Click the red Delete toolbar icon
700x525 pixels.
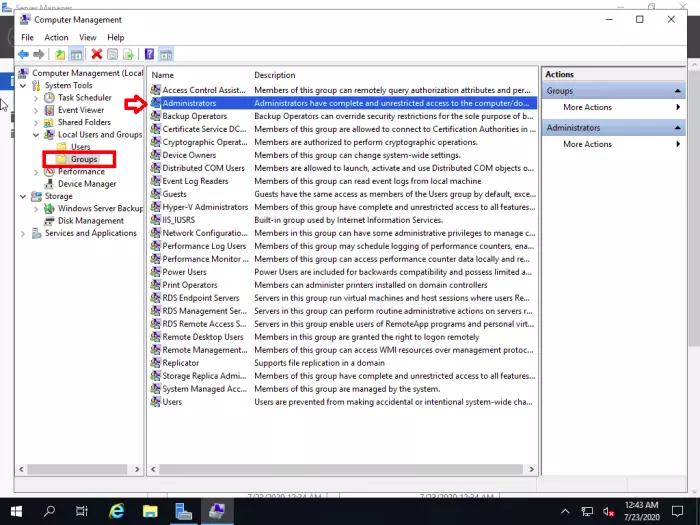pos(96,54)
